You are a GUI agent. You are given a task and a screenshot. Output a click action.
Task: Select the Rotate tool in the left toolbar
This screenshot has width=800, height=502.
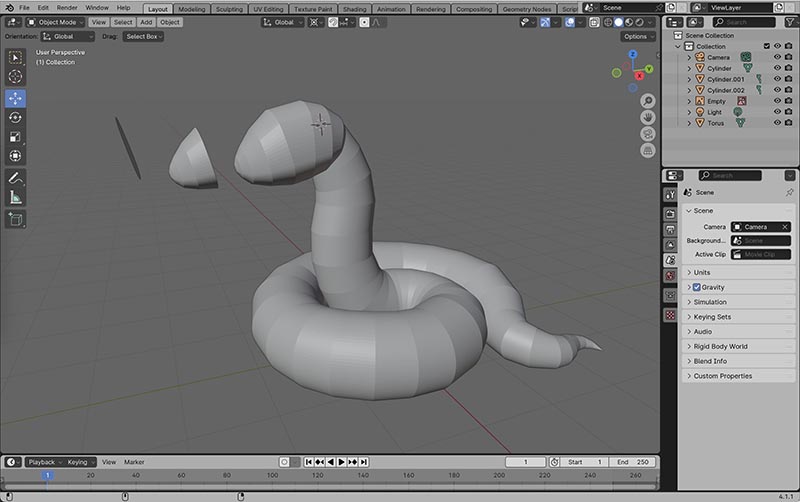(x=16, y=118)
